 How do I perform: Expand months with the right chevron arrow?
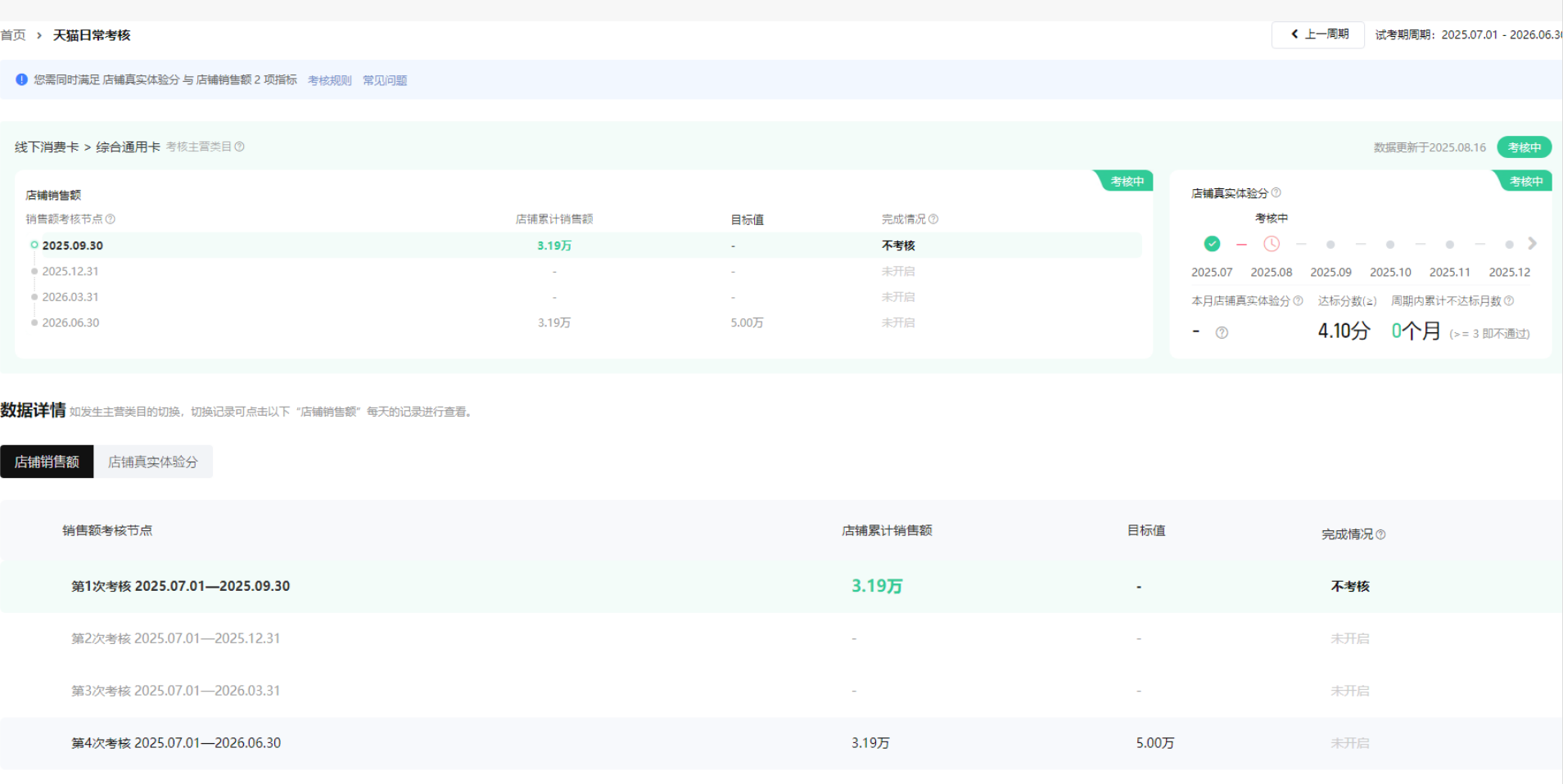pyautogui.click(x=1532, y=244)
